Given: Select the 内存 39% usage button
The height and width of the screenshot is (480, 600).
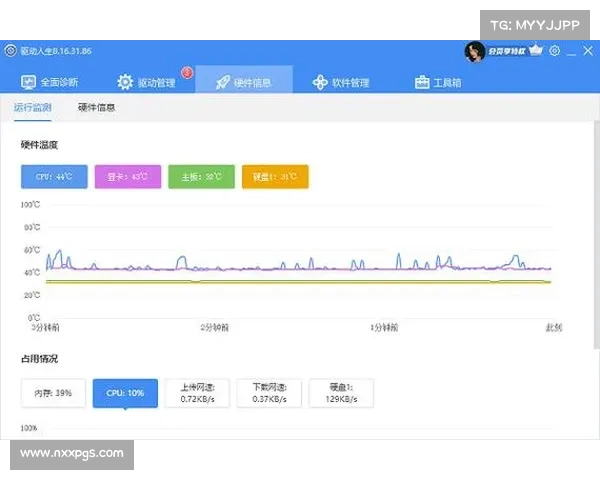Looking at the screenshot, I should (x=53, y=393).
